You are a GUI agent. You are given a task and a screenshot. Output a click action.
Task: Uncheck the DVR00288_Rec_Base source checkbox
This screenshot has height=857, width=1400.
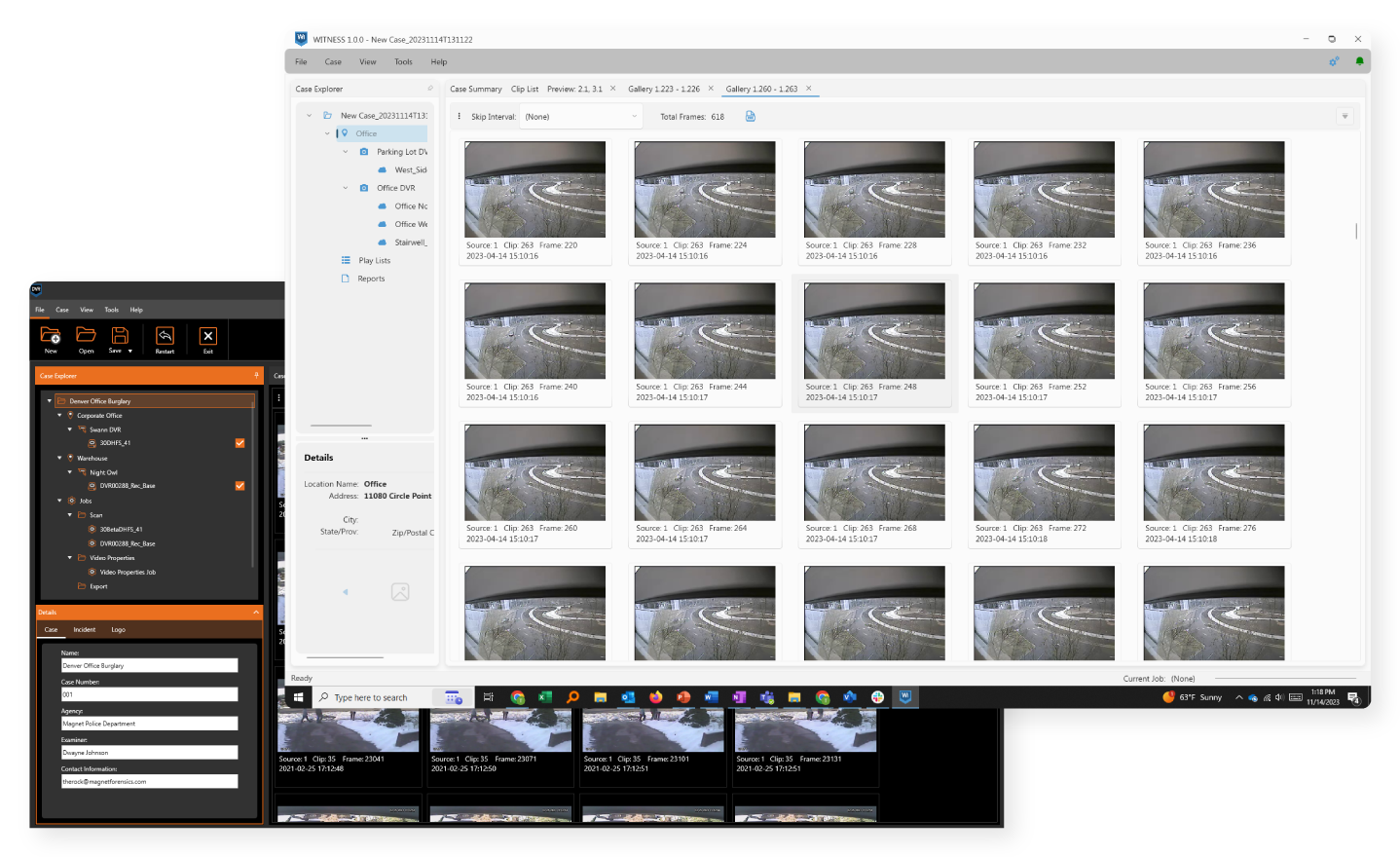coord(239,486)
